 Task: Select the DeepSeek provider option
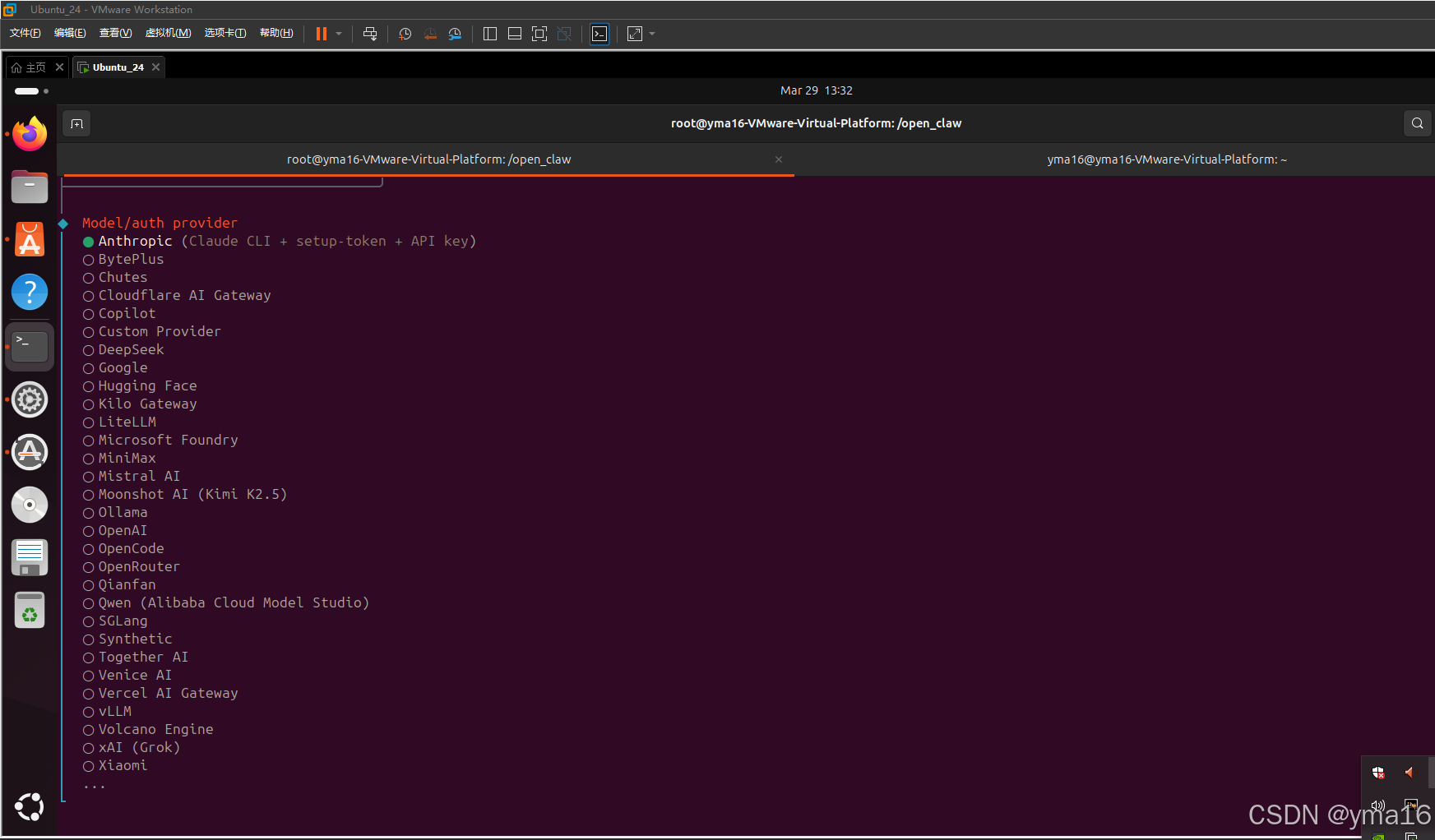click(123, 350)
